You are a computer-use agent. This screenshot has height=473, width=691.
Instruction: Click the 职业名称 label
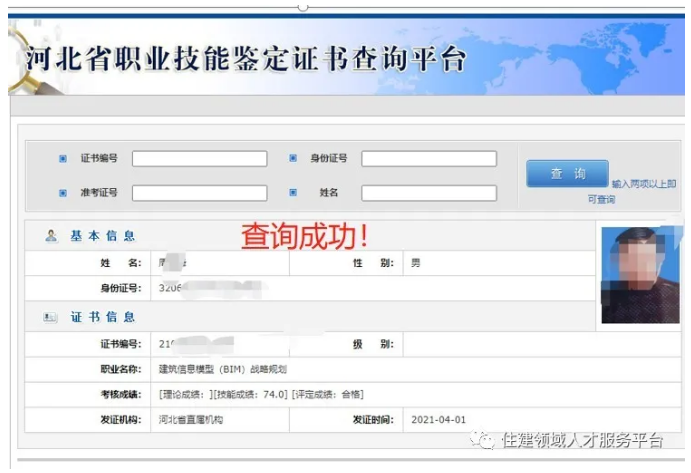coord(121,369)
